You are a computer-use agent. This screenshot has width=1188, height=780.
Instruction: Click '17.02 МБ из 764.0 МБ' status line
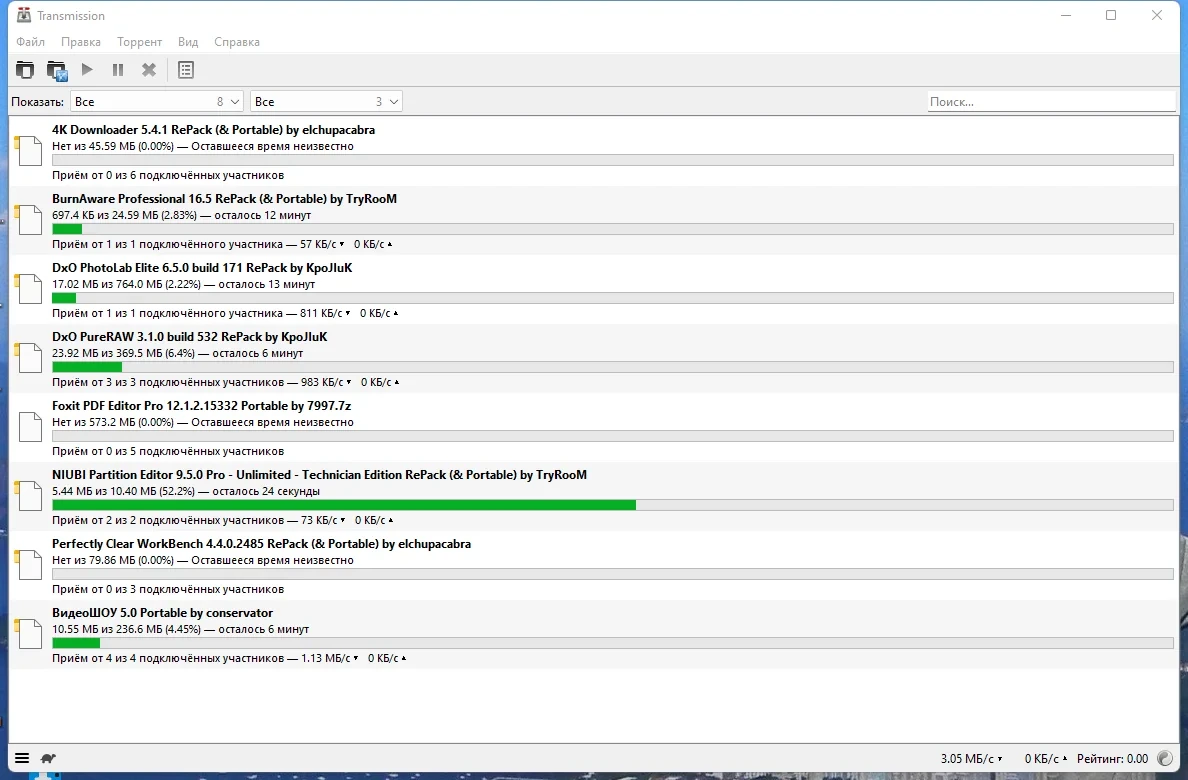(x=183, y=284)
